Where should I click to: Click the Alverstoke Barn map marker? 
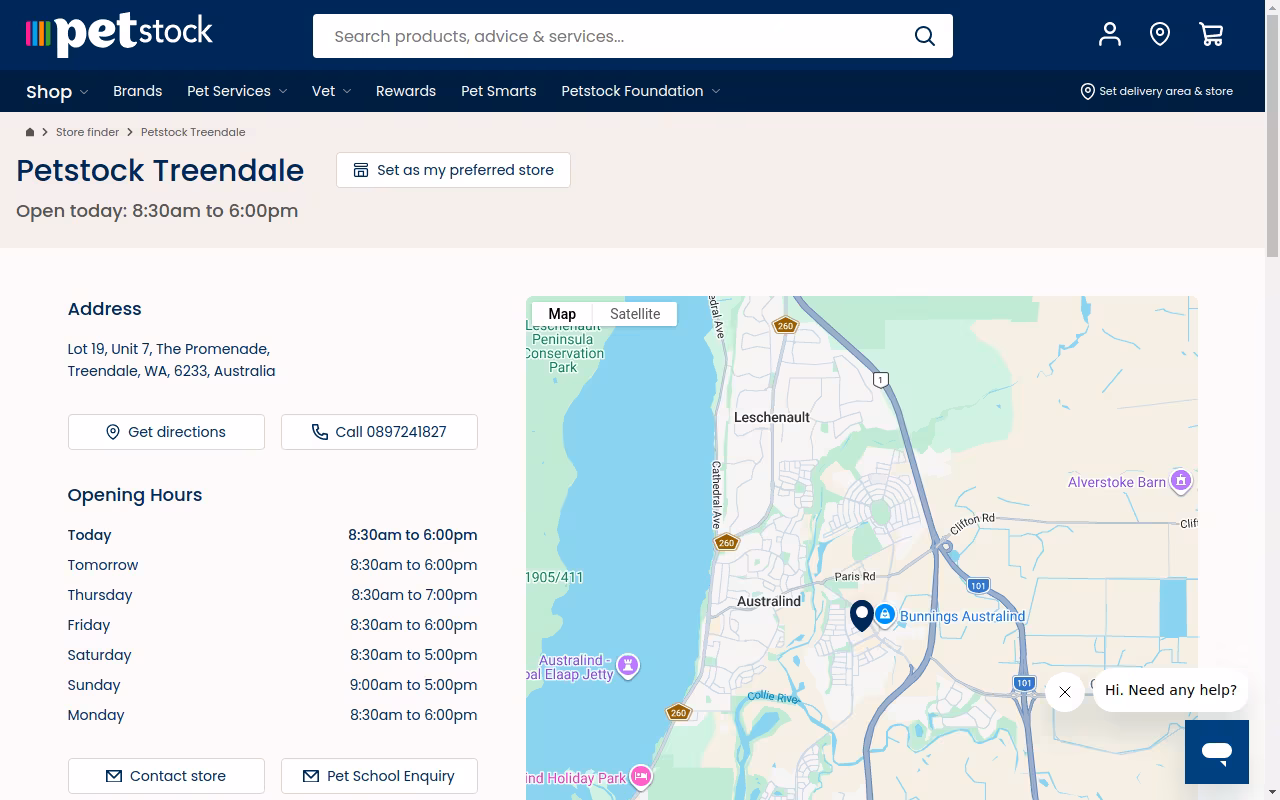pos(1181,481)
